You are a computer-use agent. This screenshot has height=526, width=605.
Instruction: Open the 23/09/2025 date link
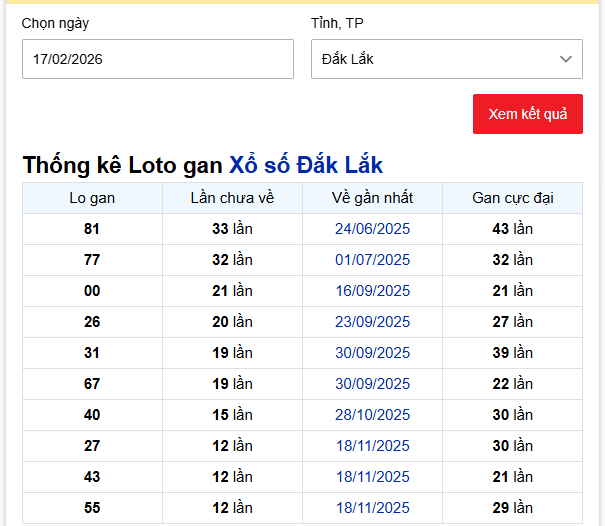[x=372, y=322]
